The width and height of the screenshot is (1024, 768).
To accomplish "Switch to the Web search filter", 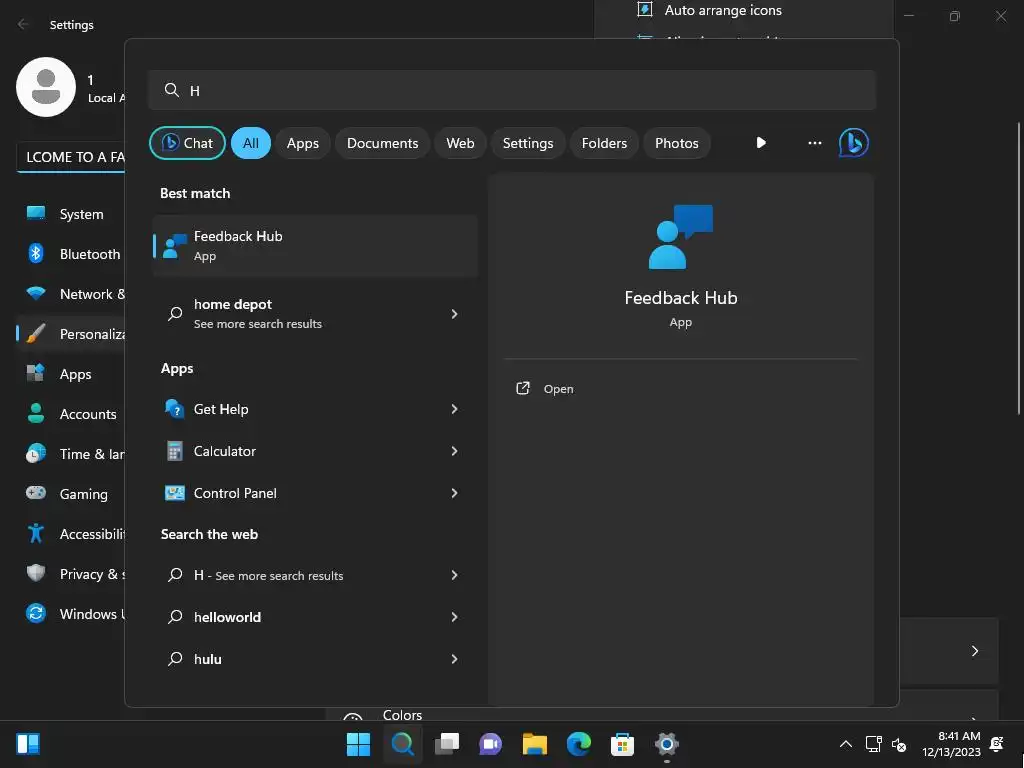I will point(460,143).
